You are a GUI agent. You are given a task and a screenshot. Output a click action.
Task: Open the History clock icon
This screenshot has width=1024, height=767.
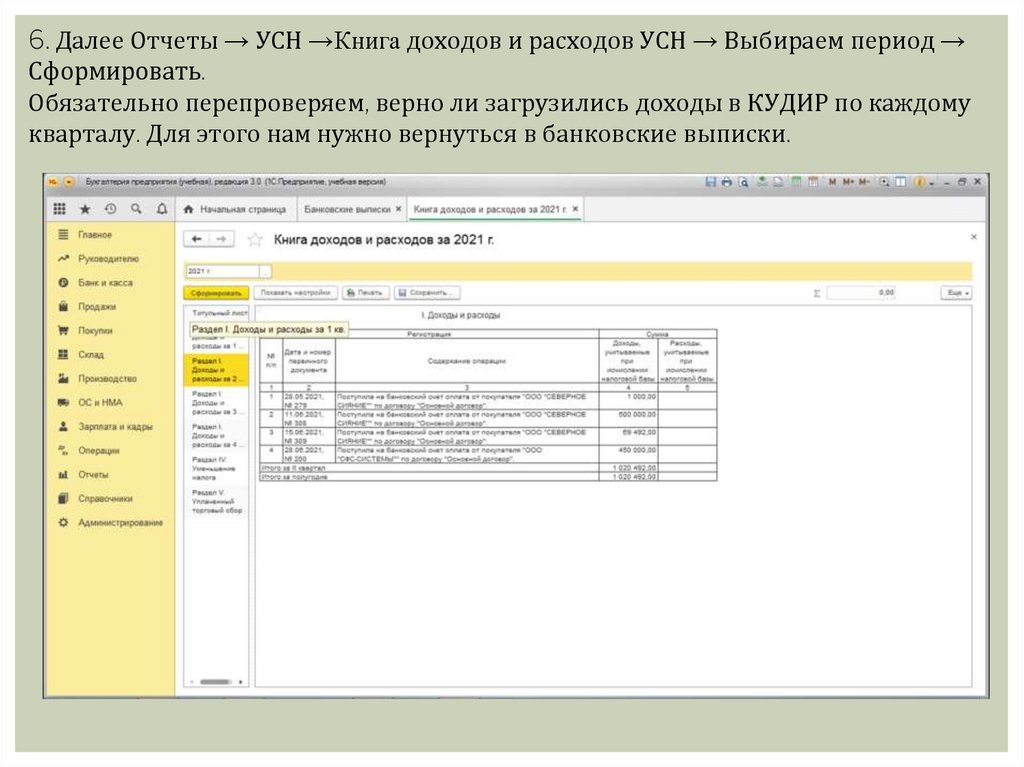pos(110,209)
